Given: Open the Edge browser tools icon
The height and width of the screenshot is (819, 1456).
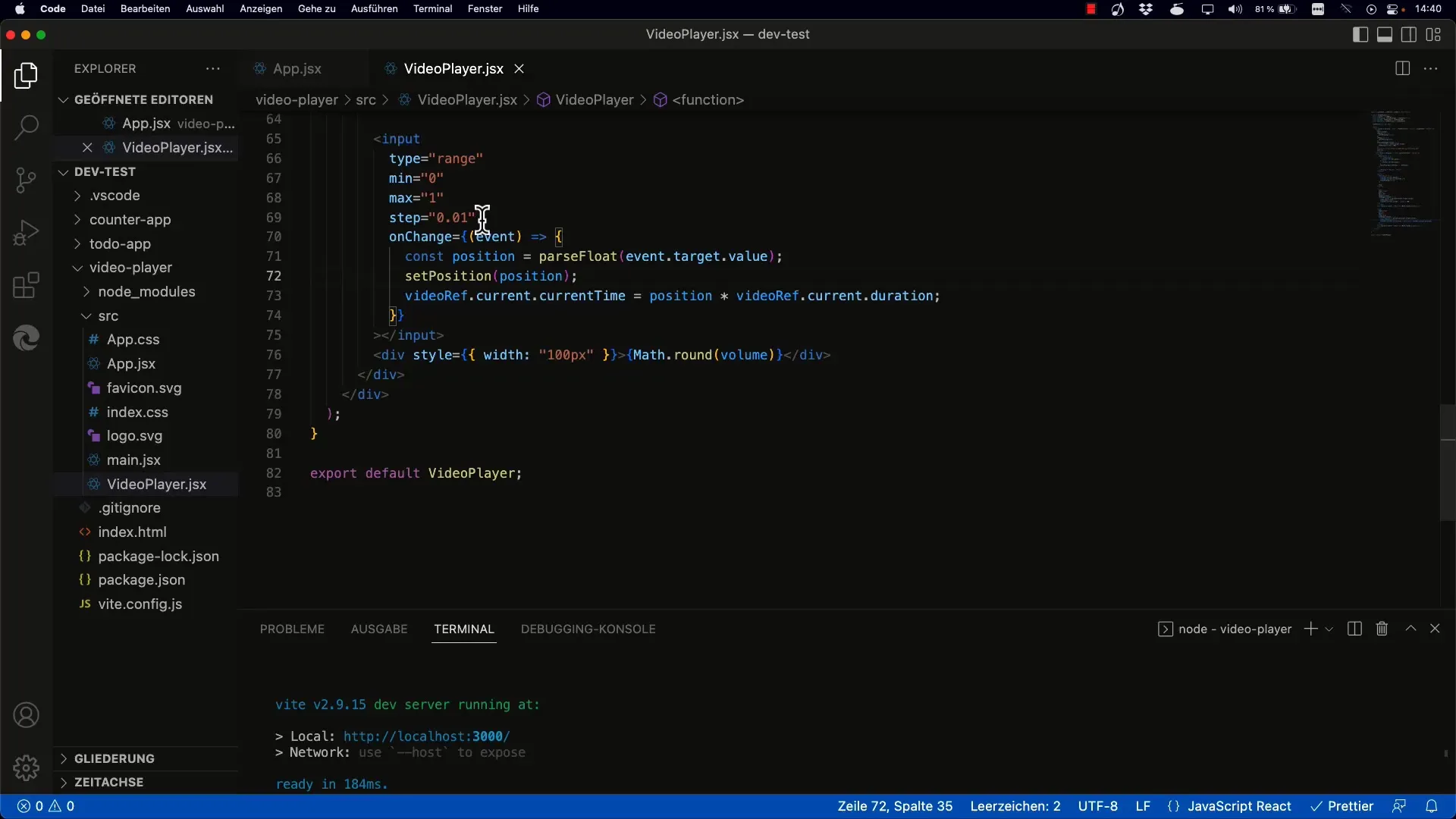Looking at the screenshot, I should (26, 338).
